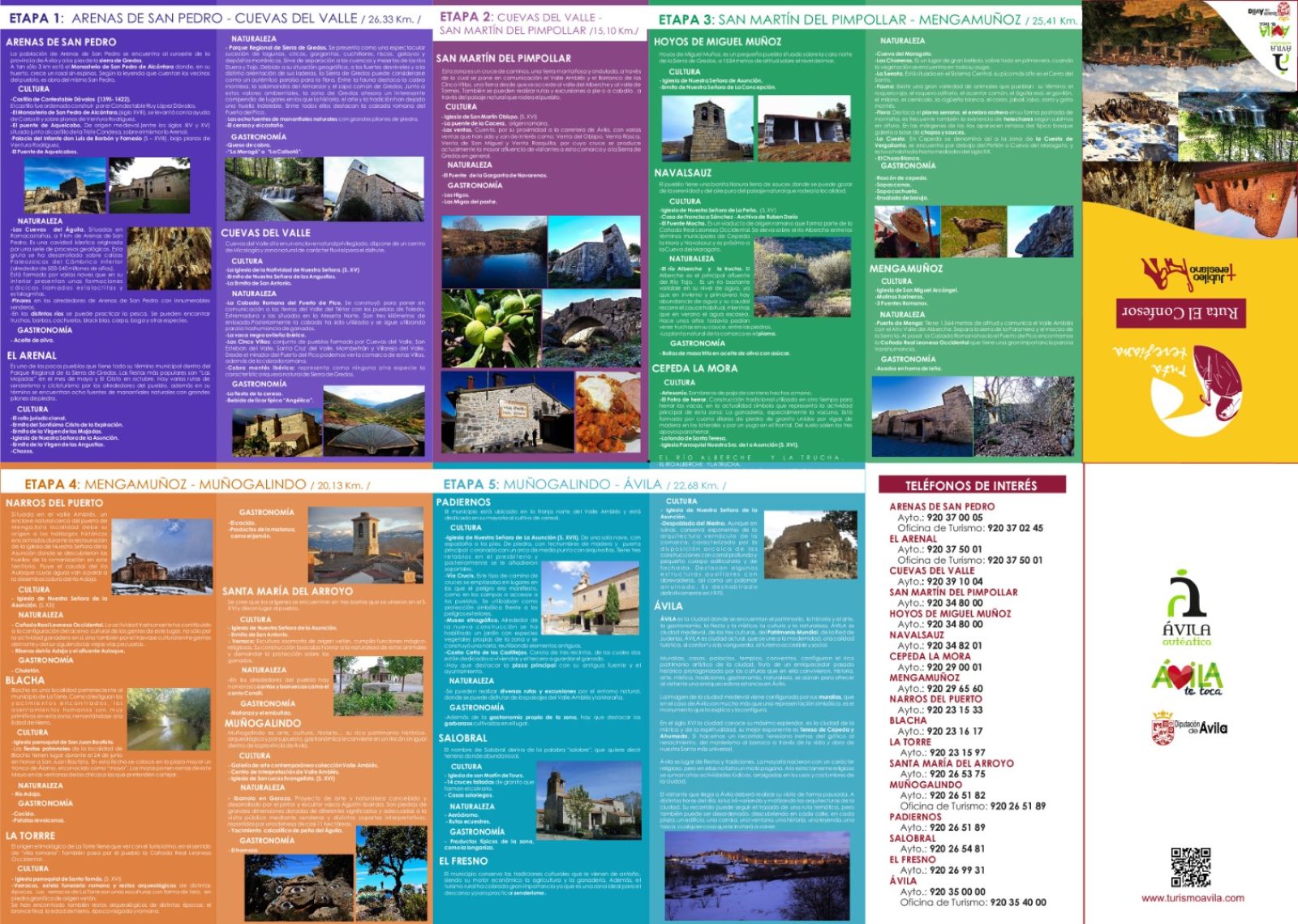Select the ETAPA 5 Muñogalindo - Ávila title

click(584, 484)
